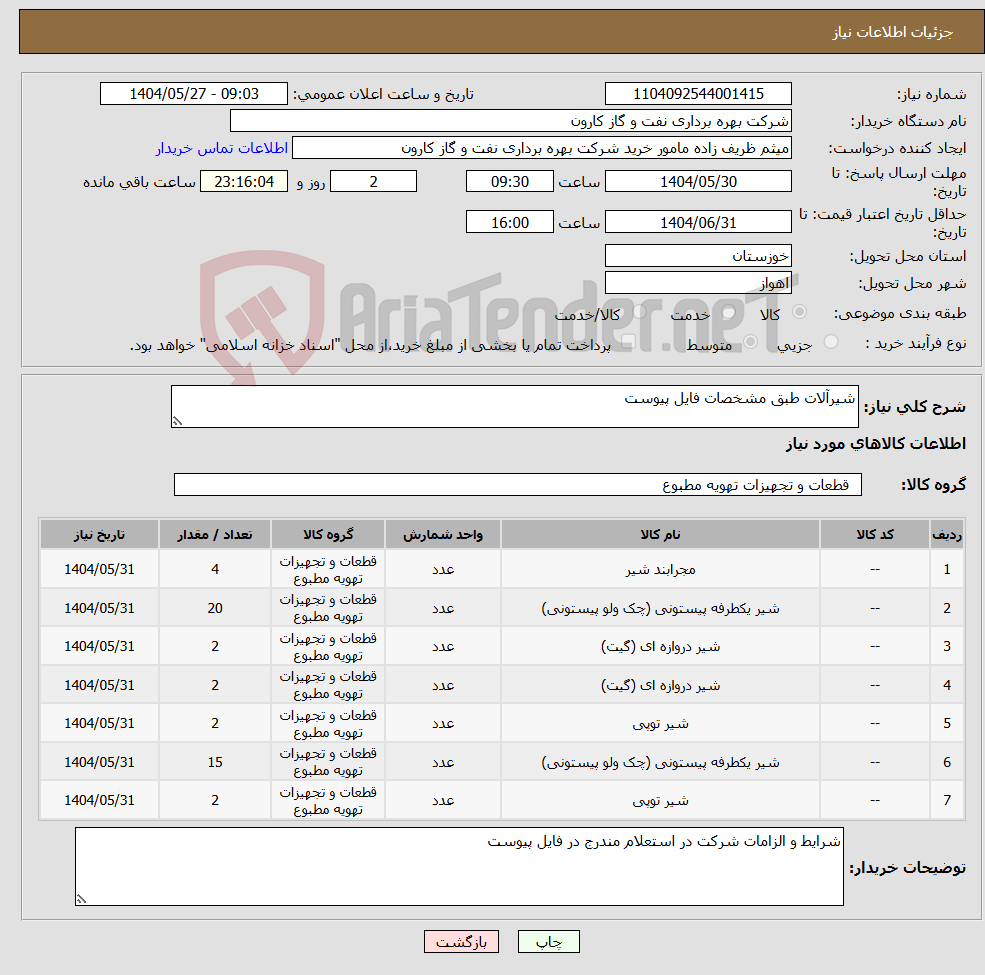Click the بازگشت button
The image size is (985, 975).
point(461,941)
